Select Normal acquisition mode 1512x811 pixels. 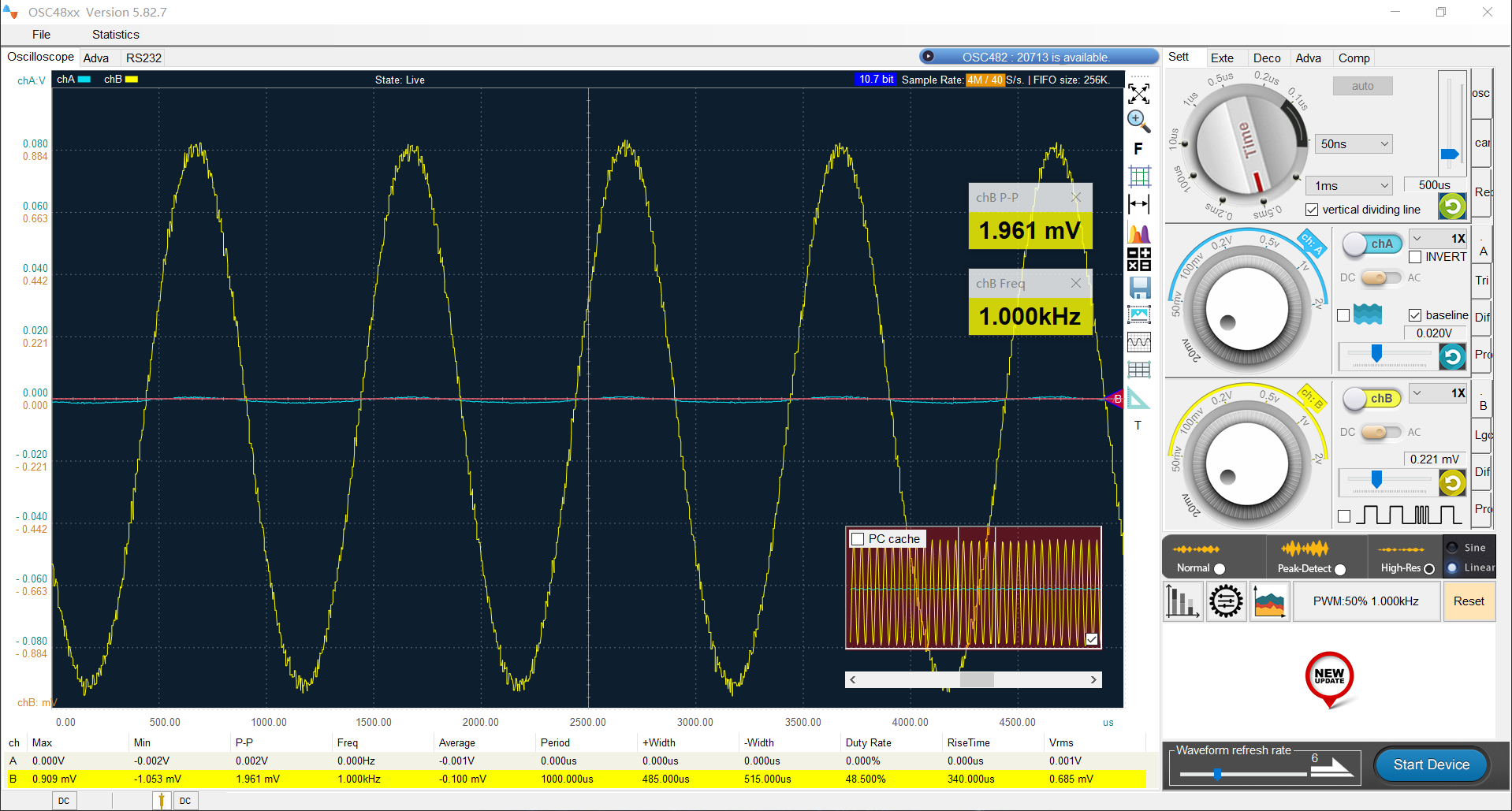1220,568
